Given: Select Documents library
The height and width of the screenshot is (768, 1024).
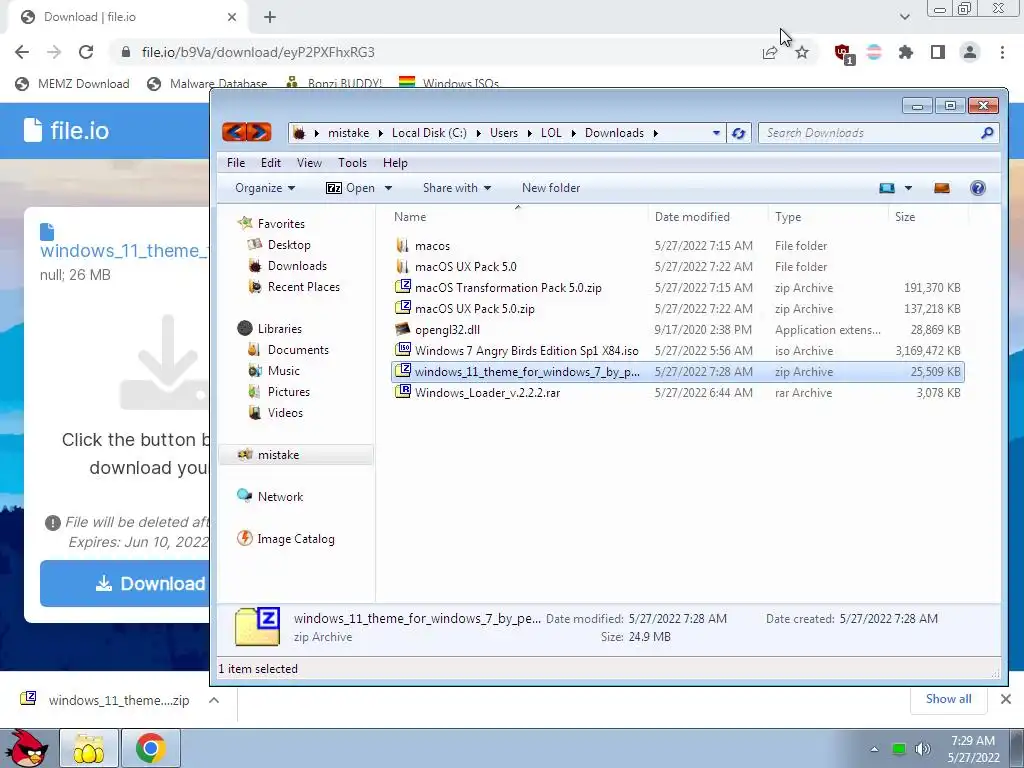Looking at the screenshot, I should (x=288, y=350).
